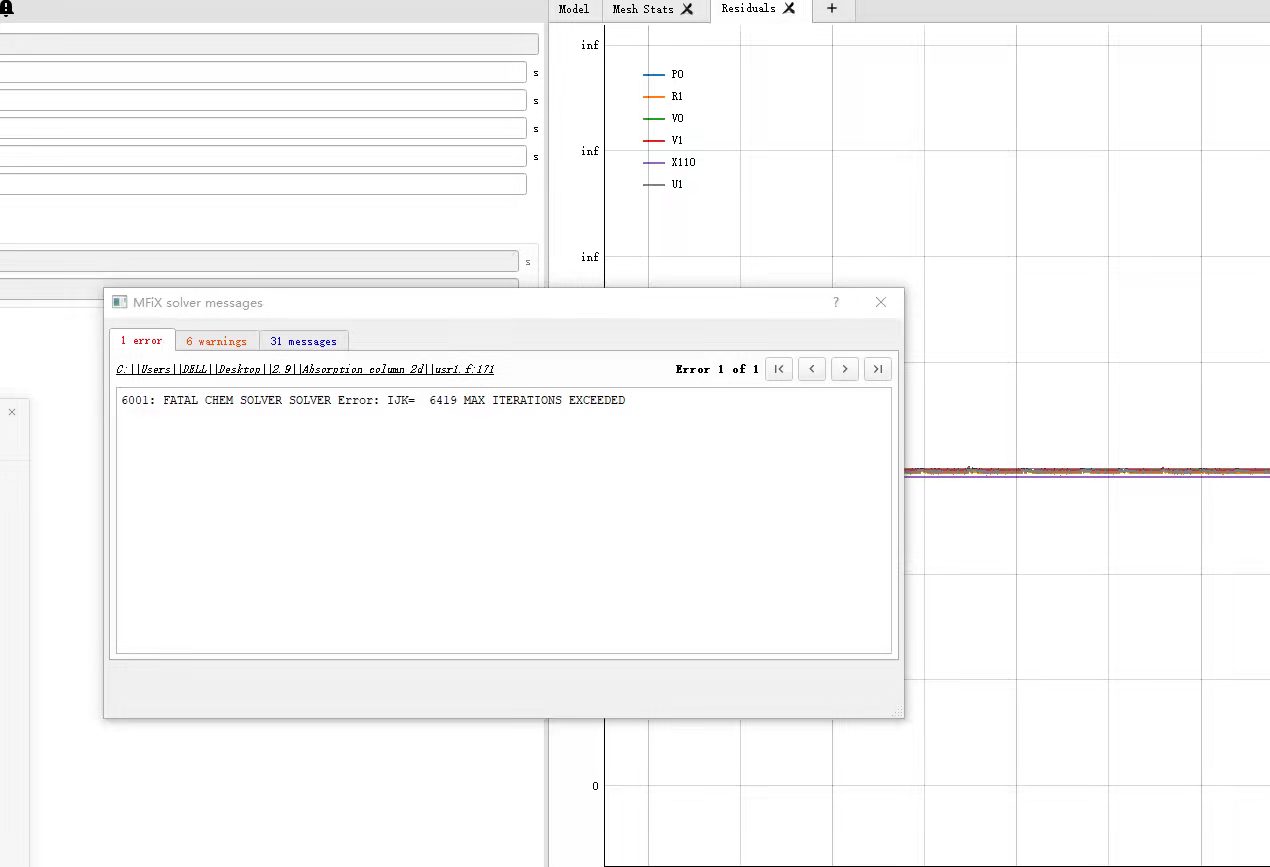Click the P0 legend line swatch
Screen dimensions: 1270x867
click(x=654, y=75)
